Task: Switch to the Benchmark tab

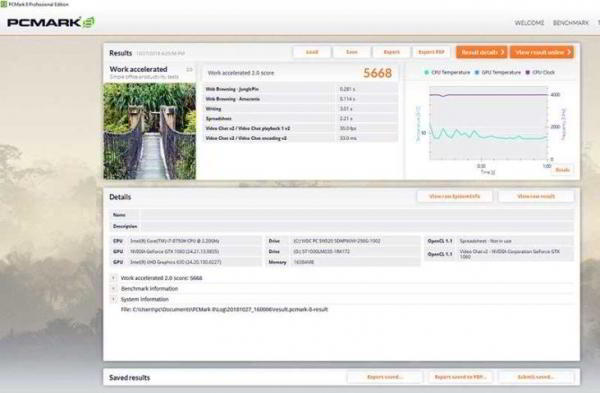Action: [571, 23]
